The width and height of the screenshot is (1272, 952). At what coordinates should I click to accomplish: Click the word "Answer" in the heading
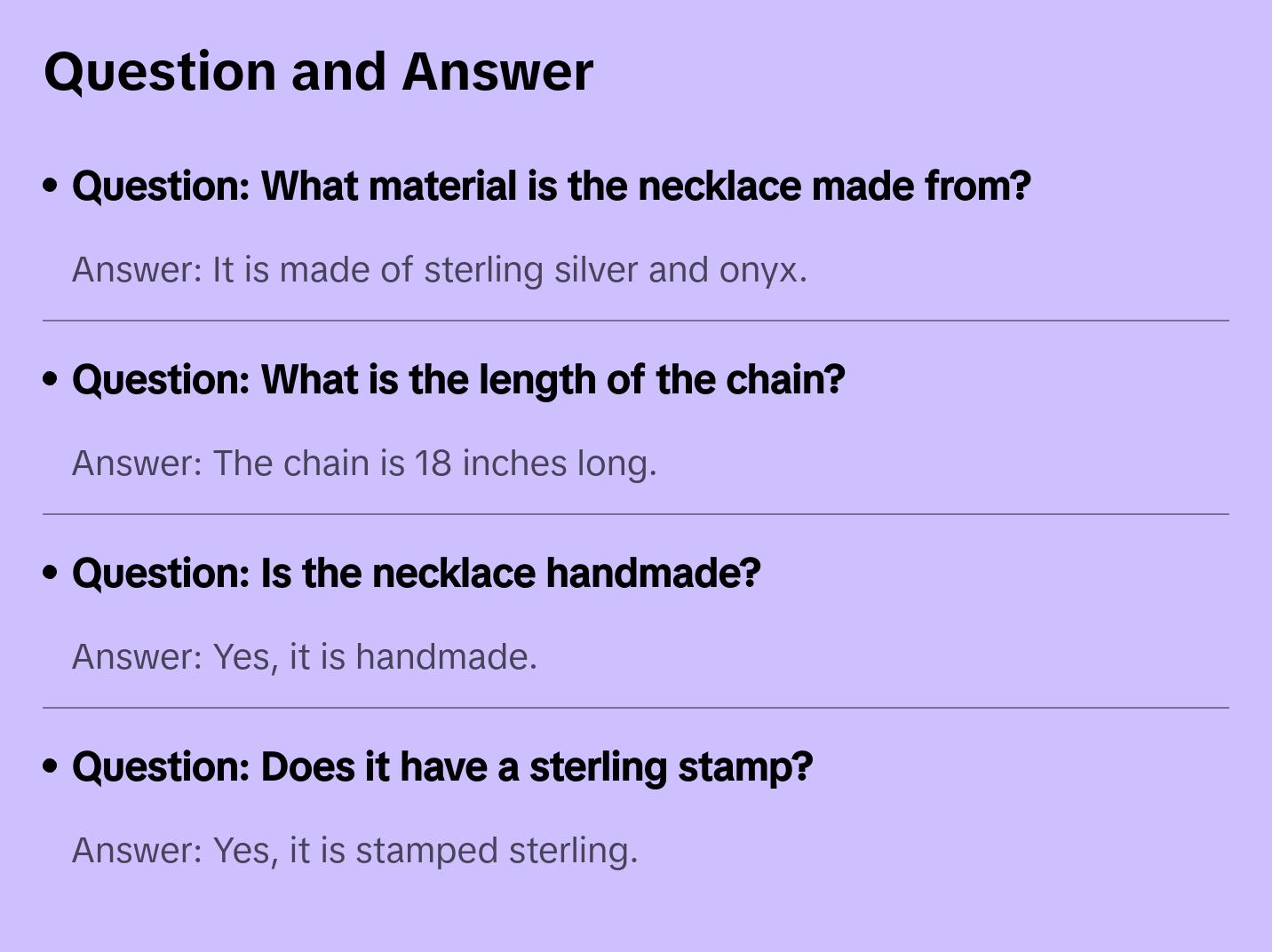pyautogui.click(x=497, y=71)
